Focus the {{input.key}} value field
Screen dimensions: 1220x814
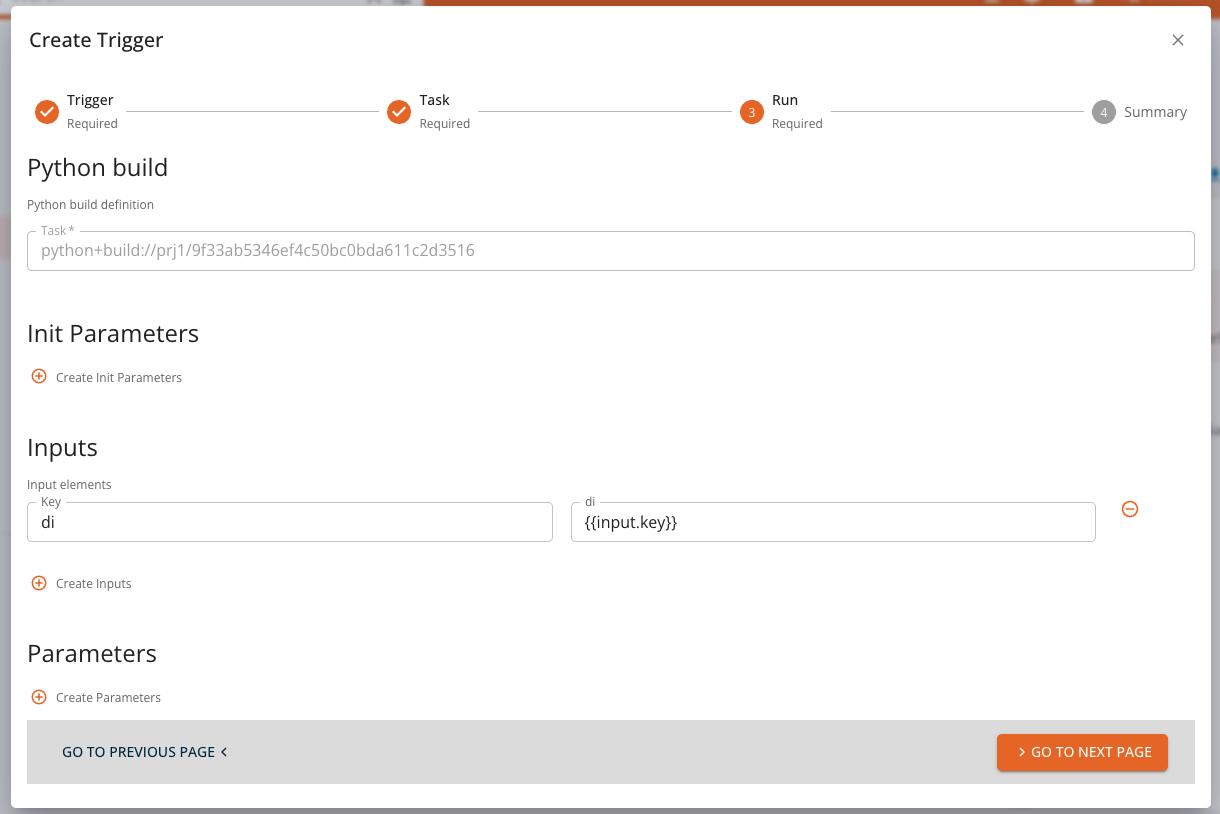[833, 522]
